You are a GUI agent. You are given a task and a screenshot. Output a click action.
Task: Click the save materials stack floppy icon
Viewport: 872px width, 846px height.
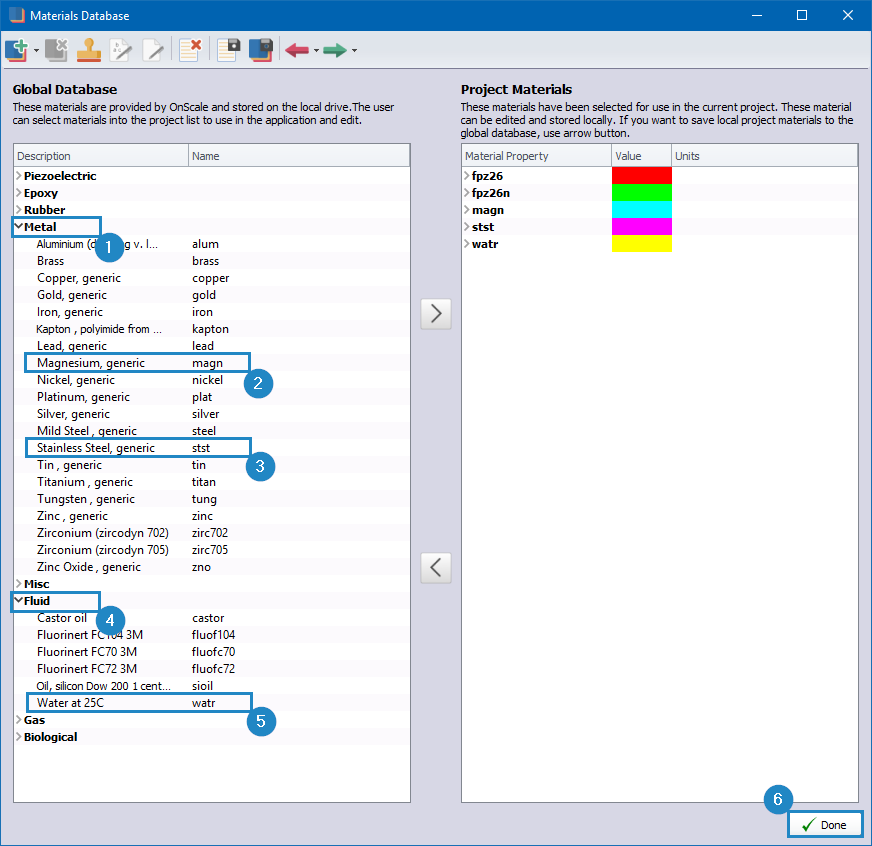(261, 50)
